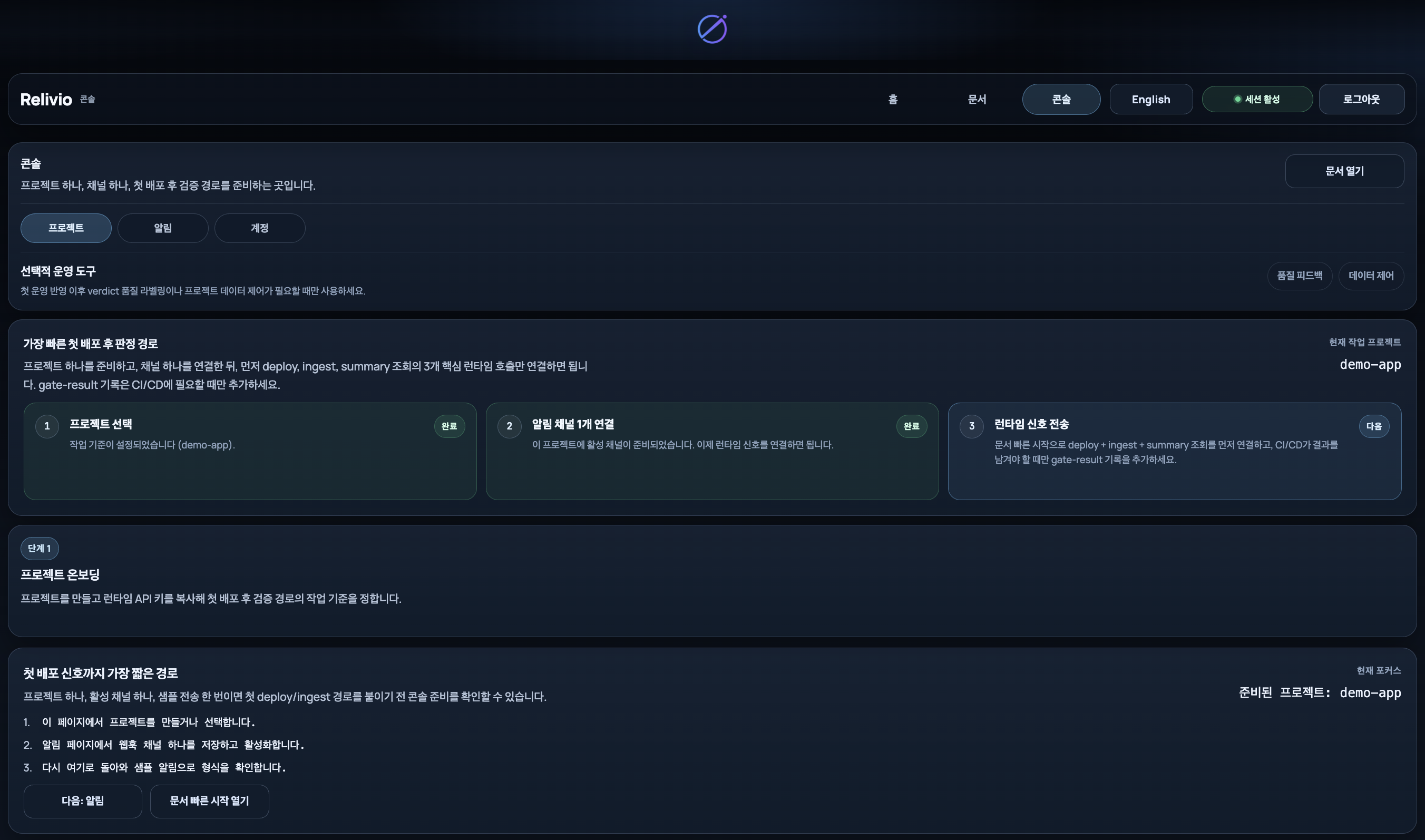The image size is (1425, 840).
Task: Open the 데이터 제어 tool
Action: pyautogui.click(x=1371, y=276)
